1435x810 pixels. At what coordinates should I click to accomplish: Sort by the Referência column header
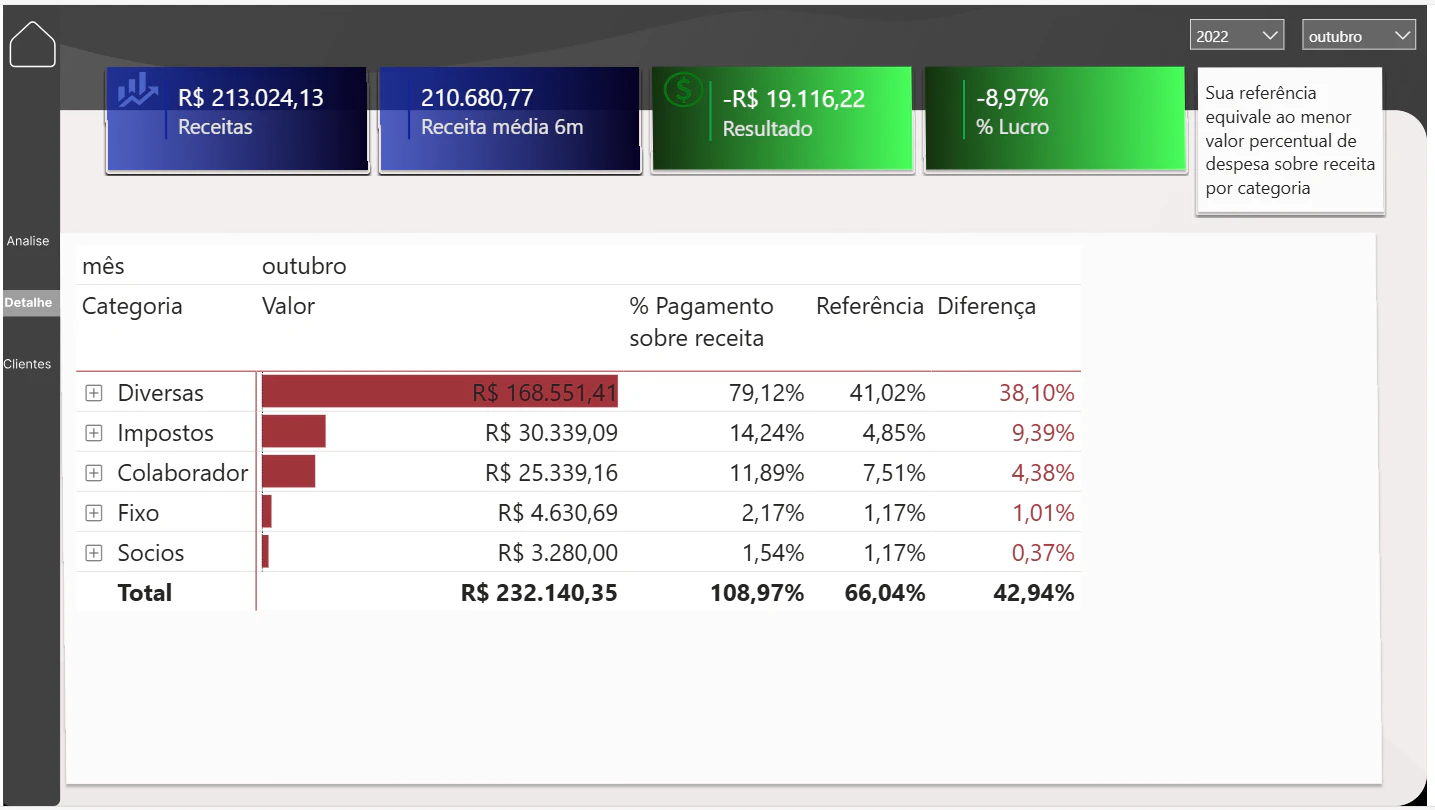click(870, 306)
